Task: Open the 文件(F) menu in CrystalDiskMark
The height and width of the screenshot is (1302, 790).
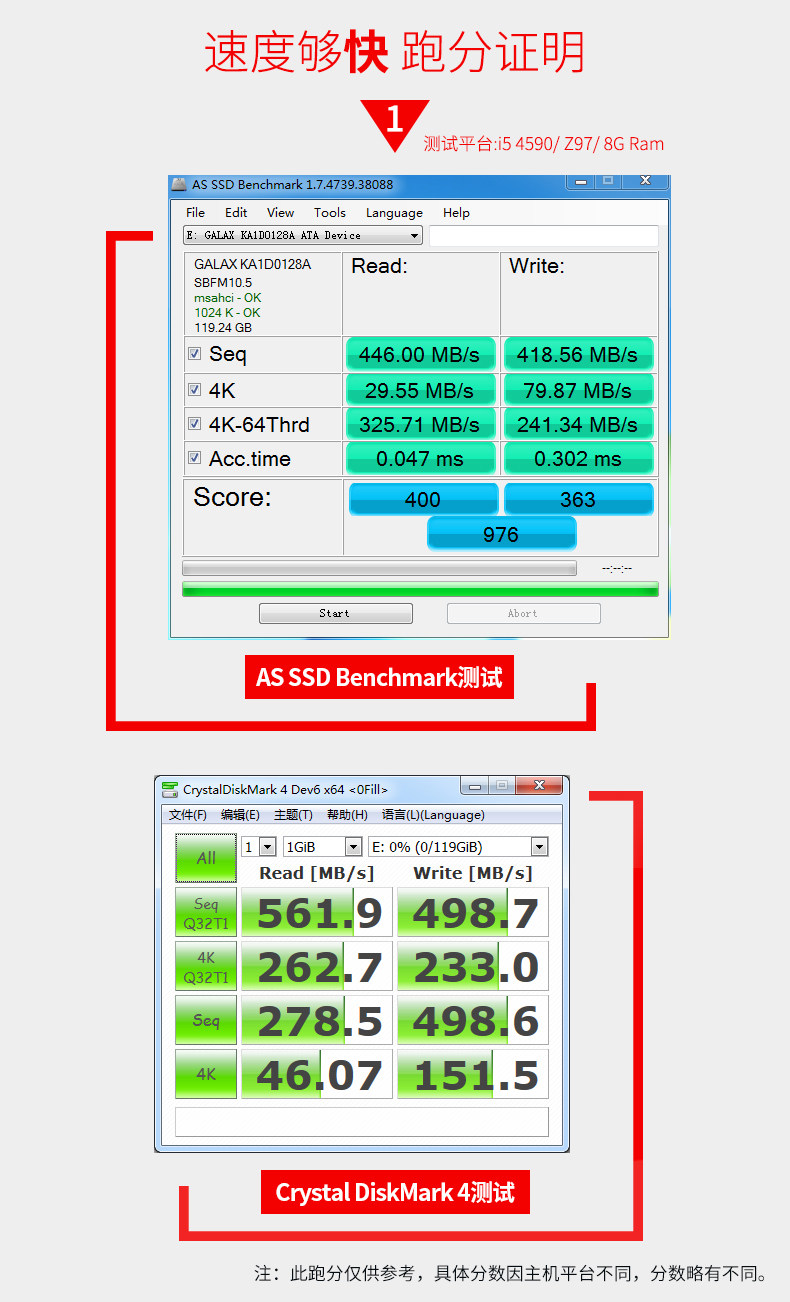Action: click(188, 815)
